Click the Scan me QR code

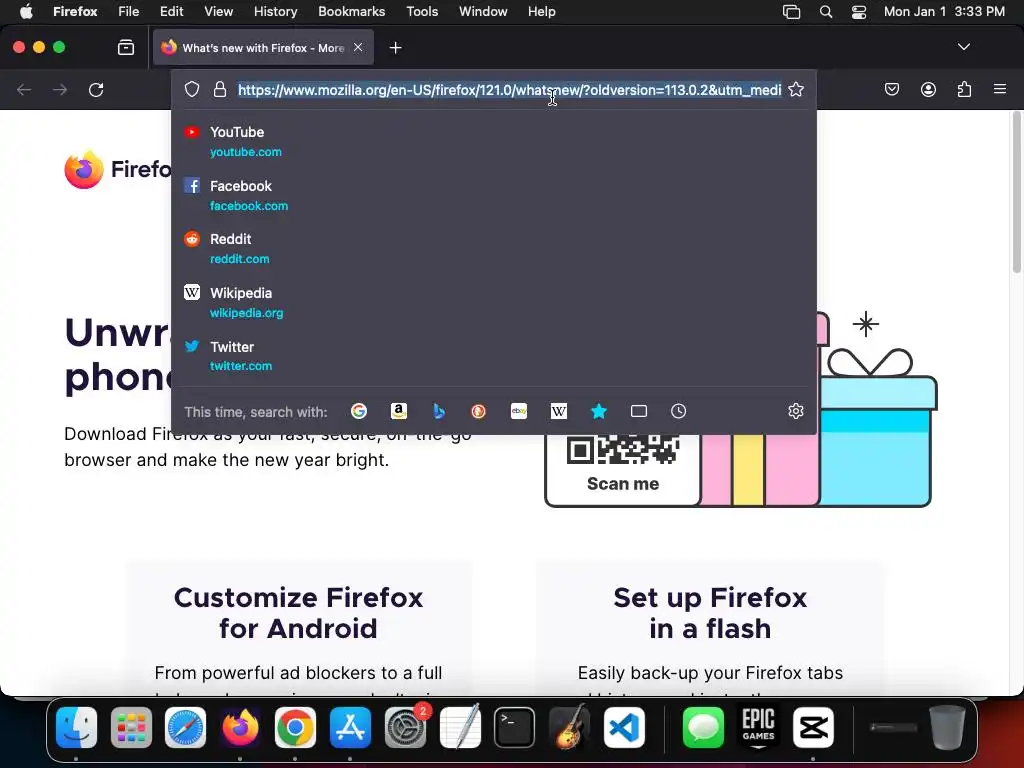click(623, 450)
